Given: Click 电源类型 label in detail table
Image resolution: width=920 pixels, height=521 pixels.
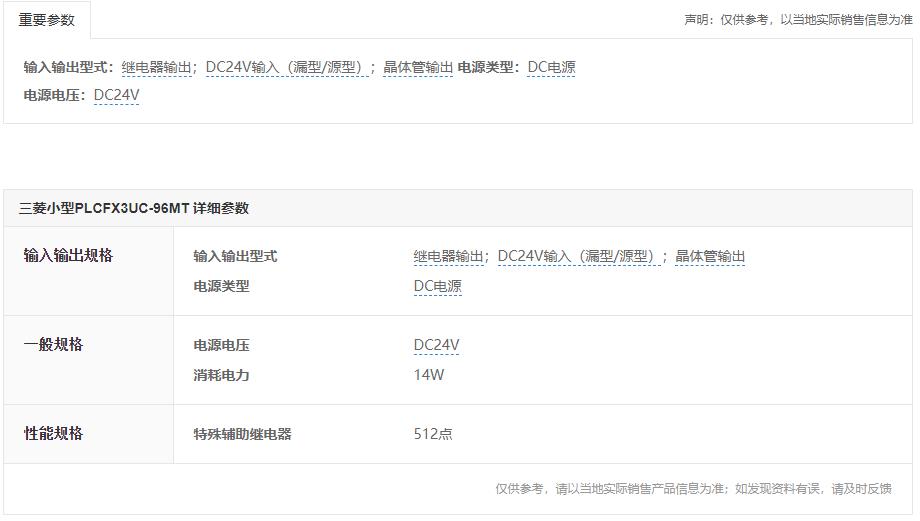Looking at the screenshot, I should coord(221,286).
